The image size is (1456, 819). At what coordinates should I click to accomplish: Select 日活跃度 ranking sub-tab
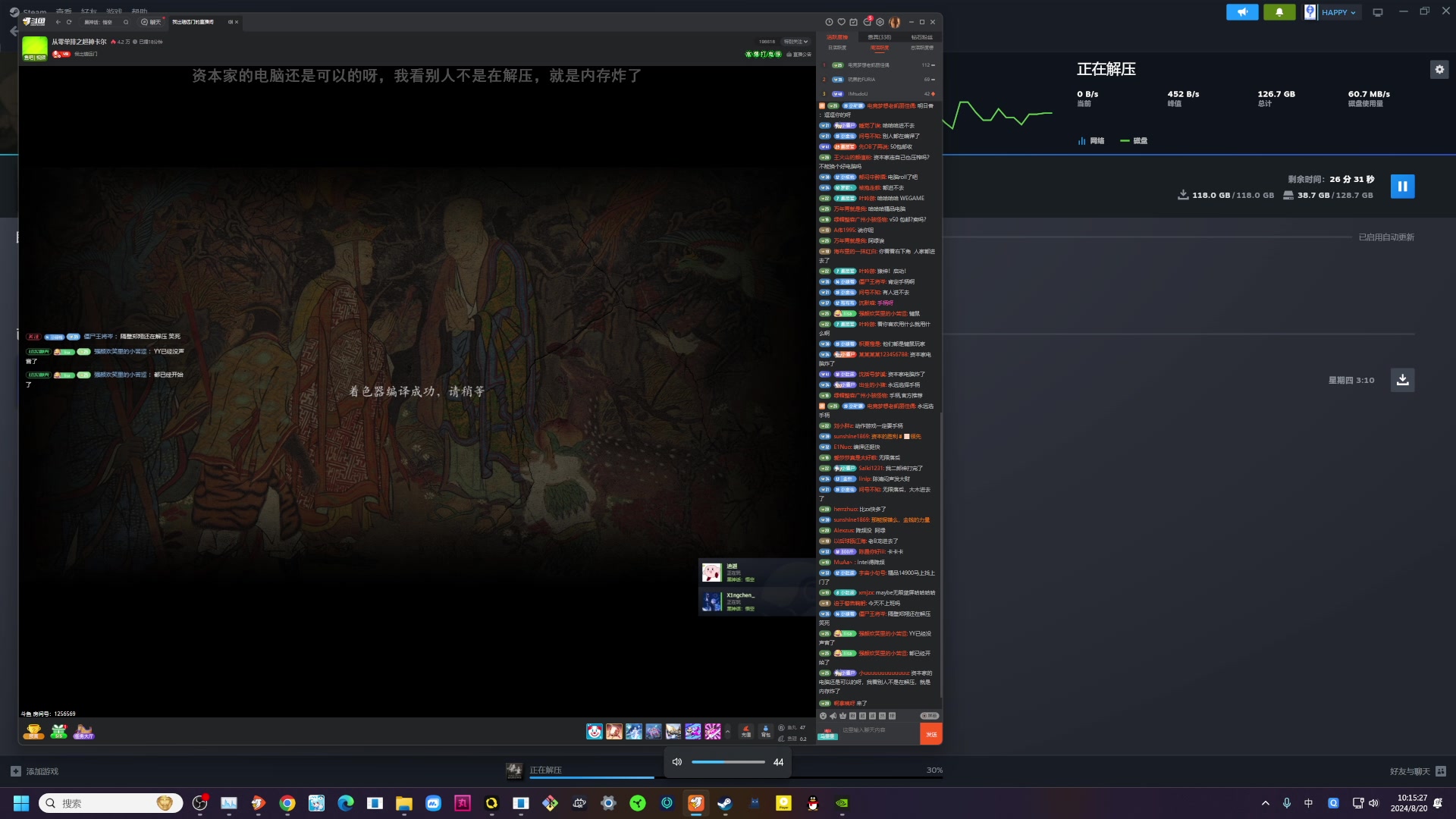tap(837, 48)
